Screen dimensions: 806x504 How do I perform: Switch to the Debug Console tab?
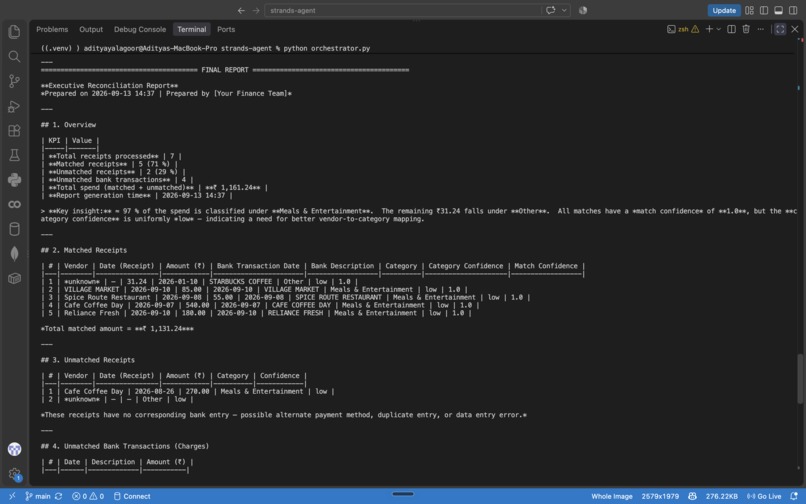(140, 29)
